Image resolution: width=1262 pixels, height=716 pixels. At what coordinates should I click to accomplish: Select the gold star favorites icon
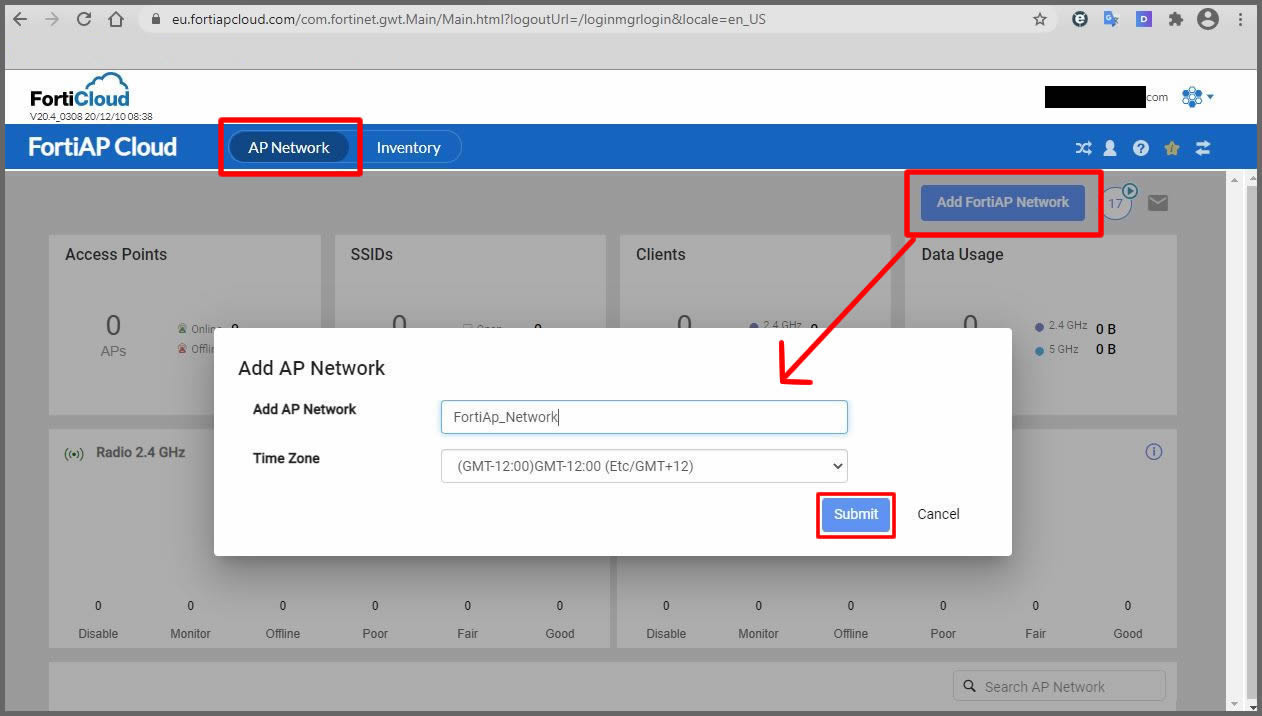pyautogui.click(x=1171, y=147)
